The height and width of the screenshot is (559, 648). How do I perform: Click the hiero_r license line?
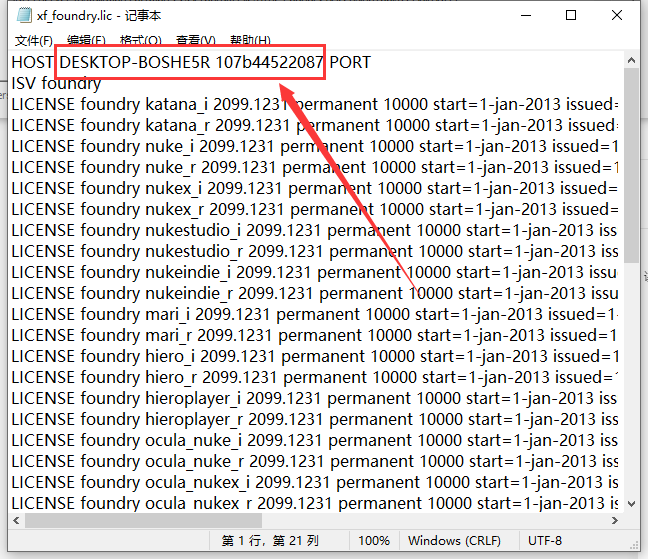pyautogui.click(x=314, y=378)
